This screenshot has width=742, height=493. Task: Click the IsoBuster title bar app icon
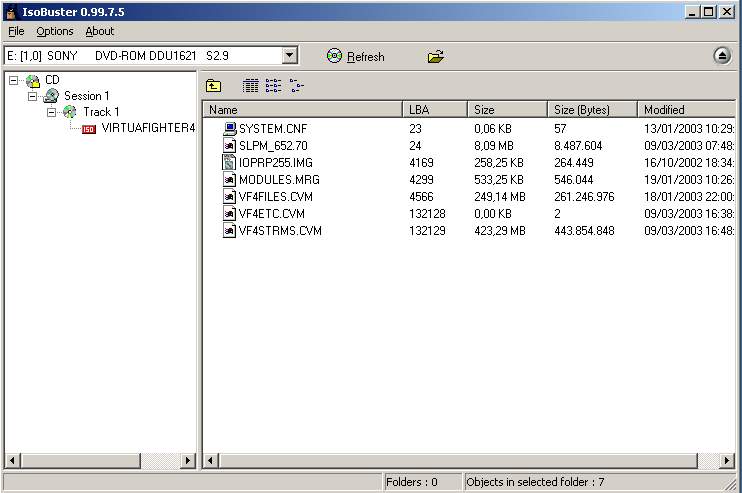point(11,12)
